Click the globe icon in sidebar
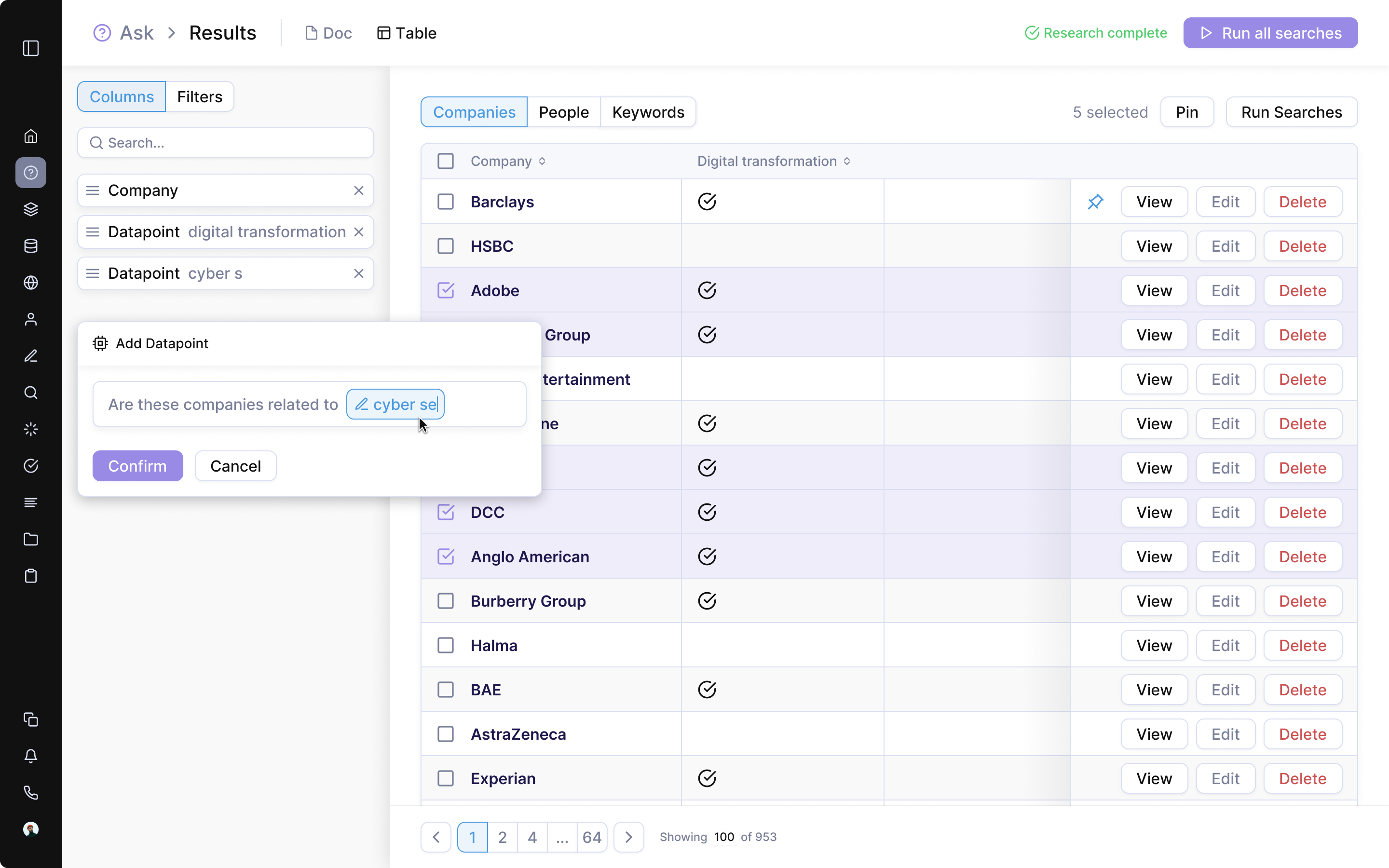 tap(31, 283)
